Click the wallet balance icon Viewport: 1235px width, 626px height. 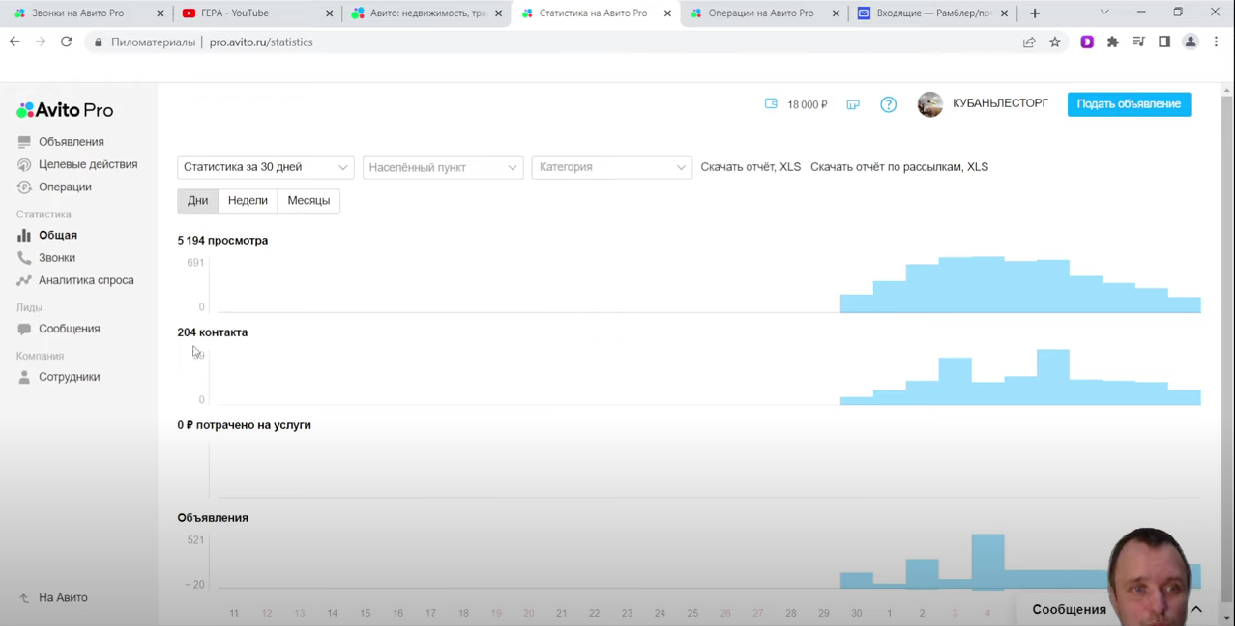pyautogui.click(x=771, y=104)
